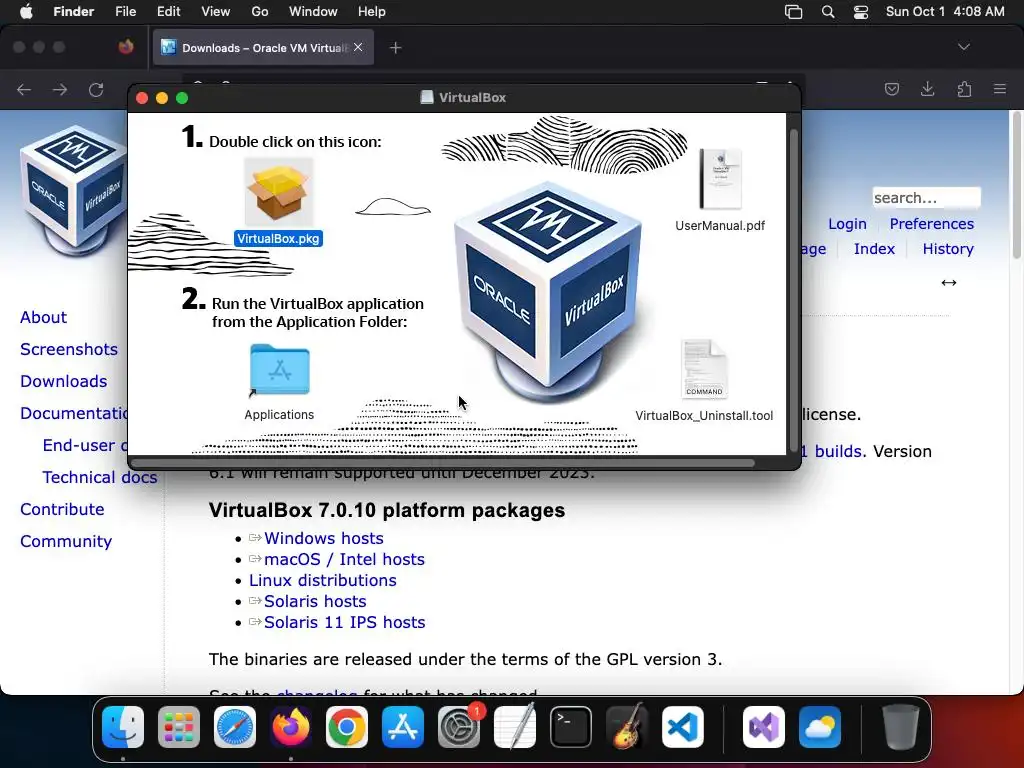The width and height of the screenshot is (1024, 768).
Task: Launch Google Chrome from the Dock
Action: click(x=347, y=727)
